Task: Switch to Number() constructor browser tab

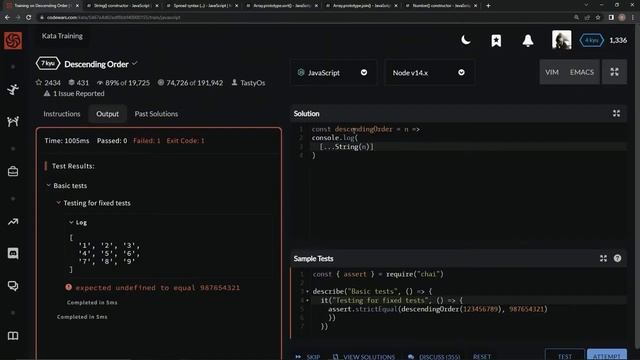Action: coord(440,6)
